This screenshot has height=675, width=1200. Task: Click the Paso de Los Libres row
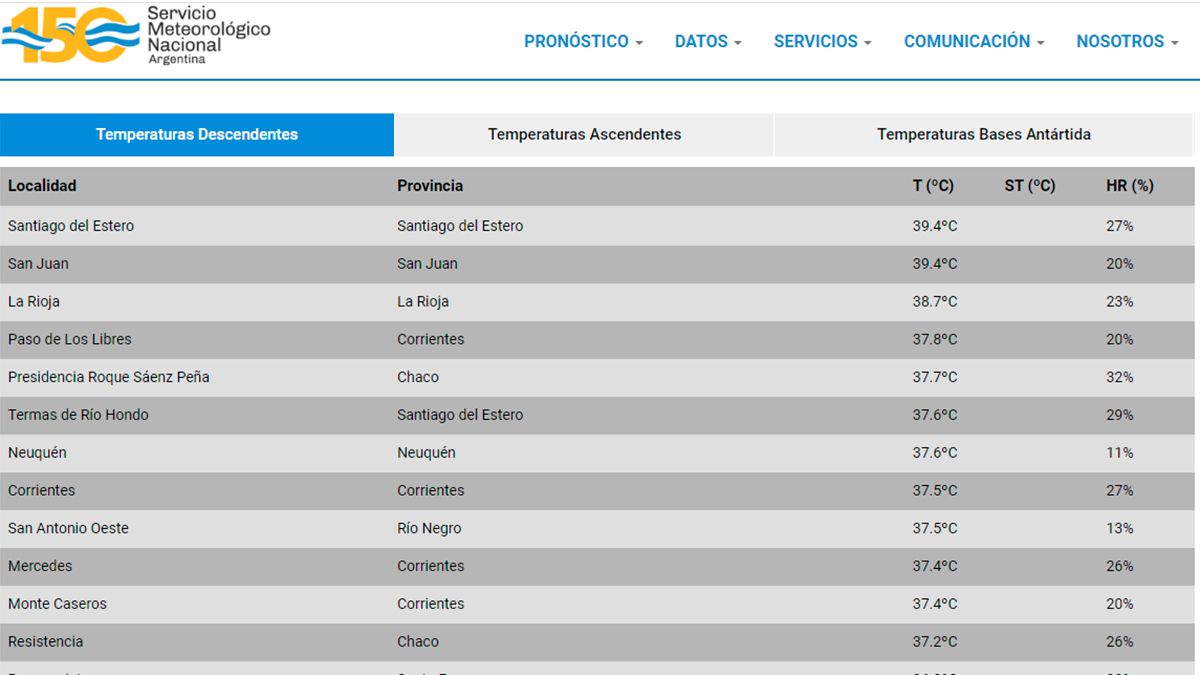coord(70,339)
